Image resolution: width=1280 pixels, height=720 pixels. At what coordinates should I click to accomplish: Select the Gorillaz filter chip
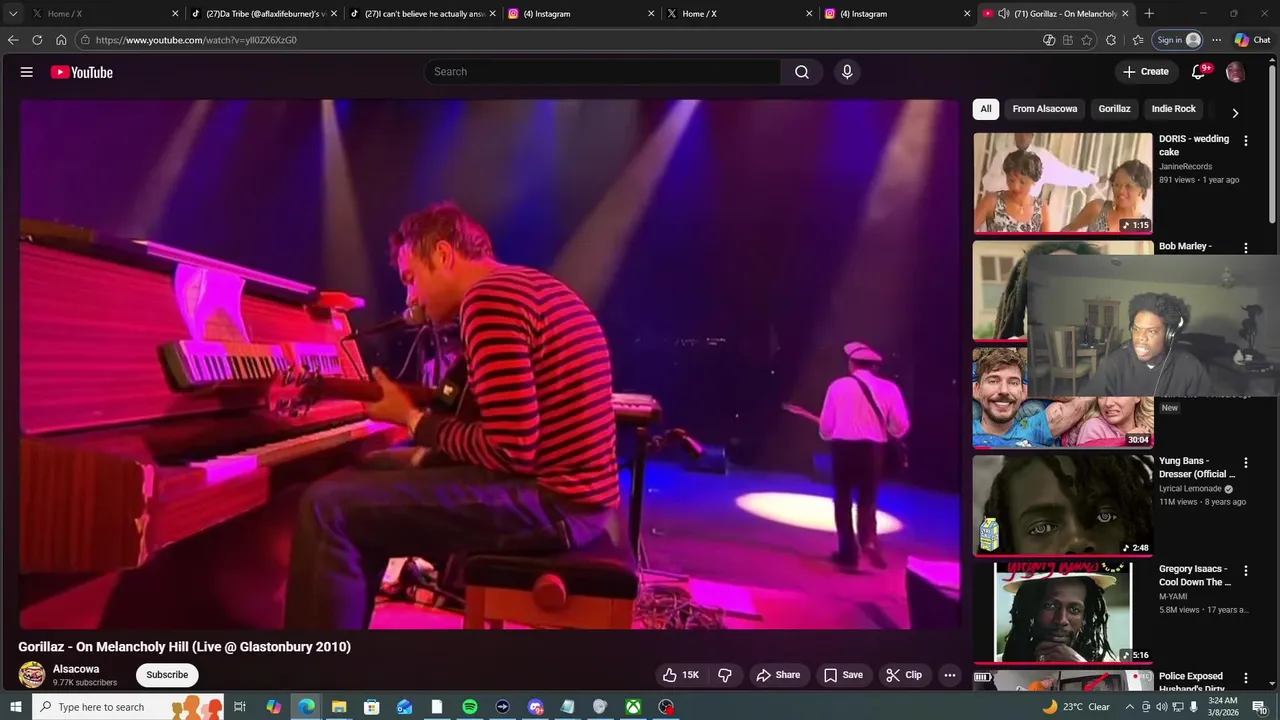coord(1115,109)
